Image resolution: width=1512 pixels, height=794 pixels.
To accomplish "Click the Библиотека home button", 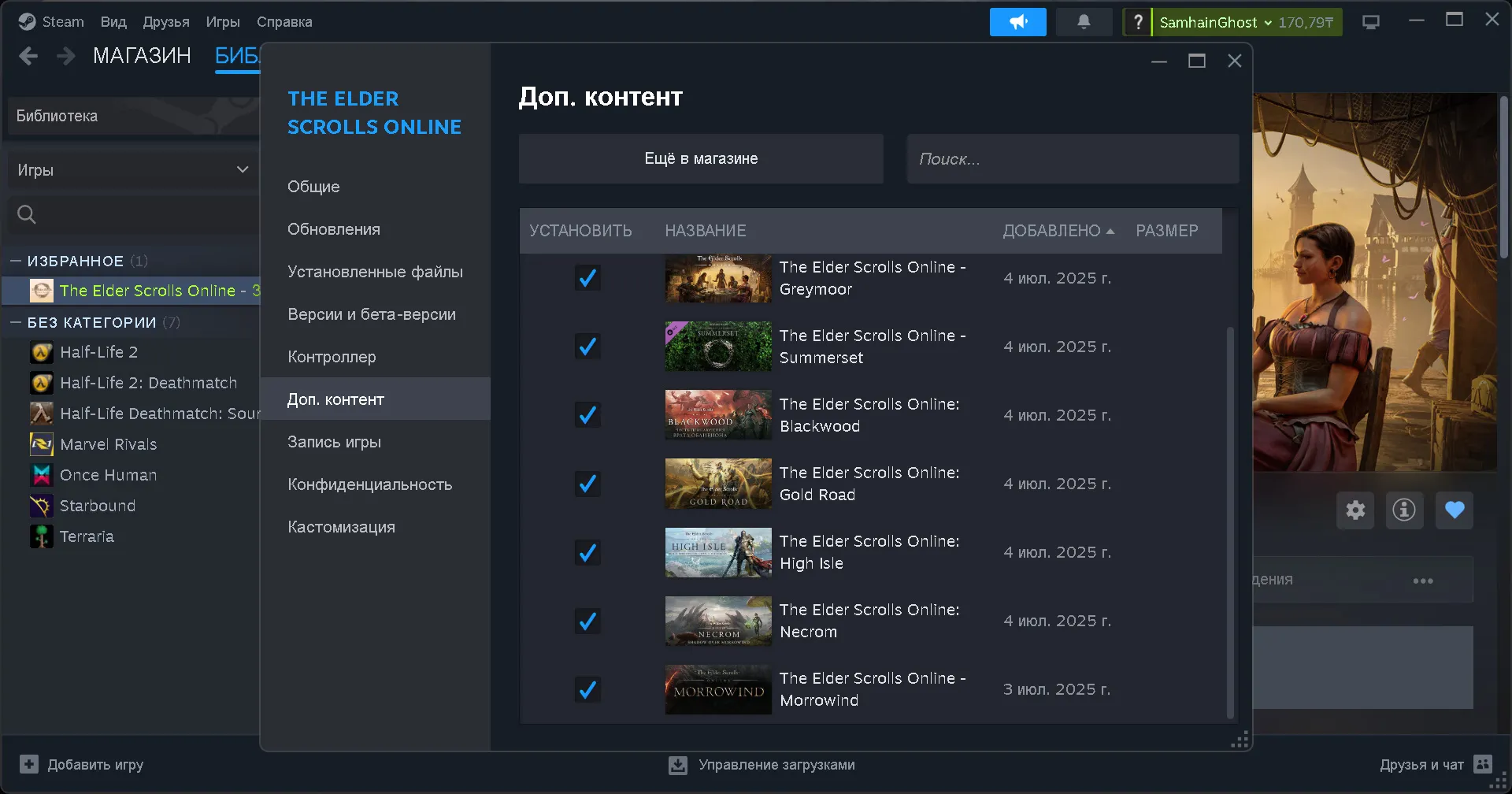I will (132, 116).
